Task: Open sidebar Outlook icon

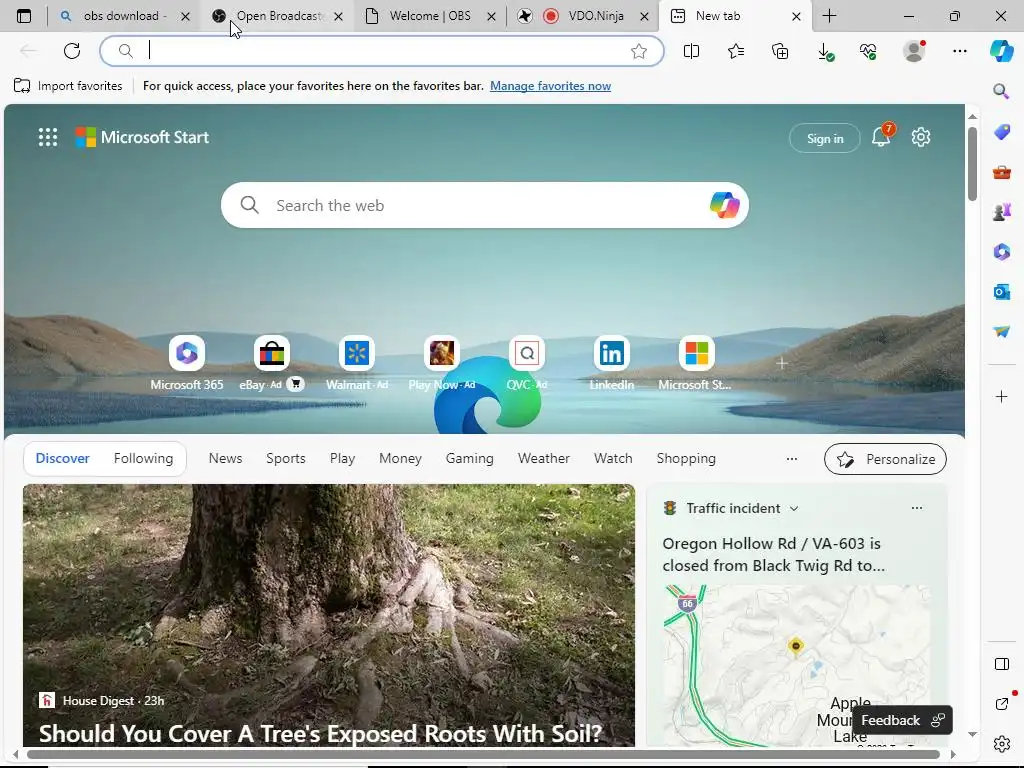Action: 1001,291
